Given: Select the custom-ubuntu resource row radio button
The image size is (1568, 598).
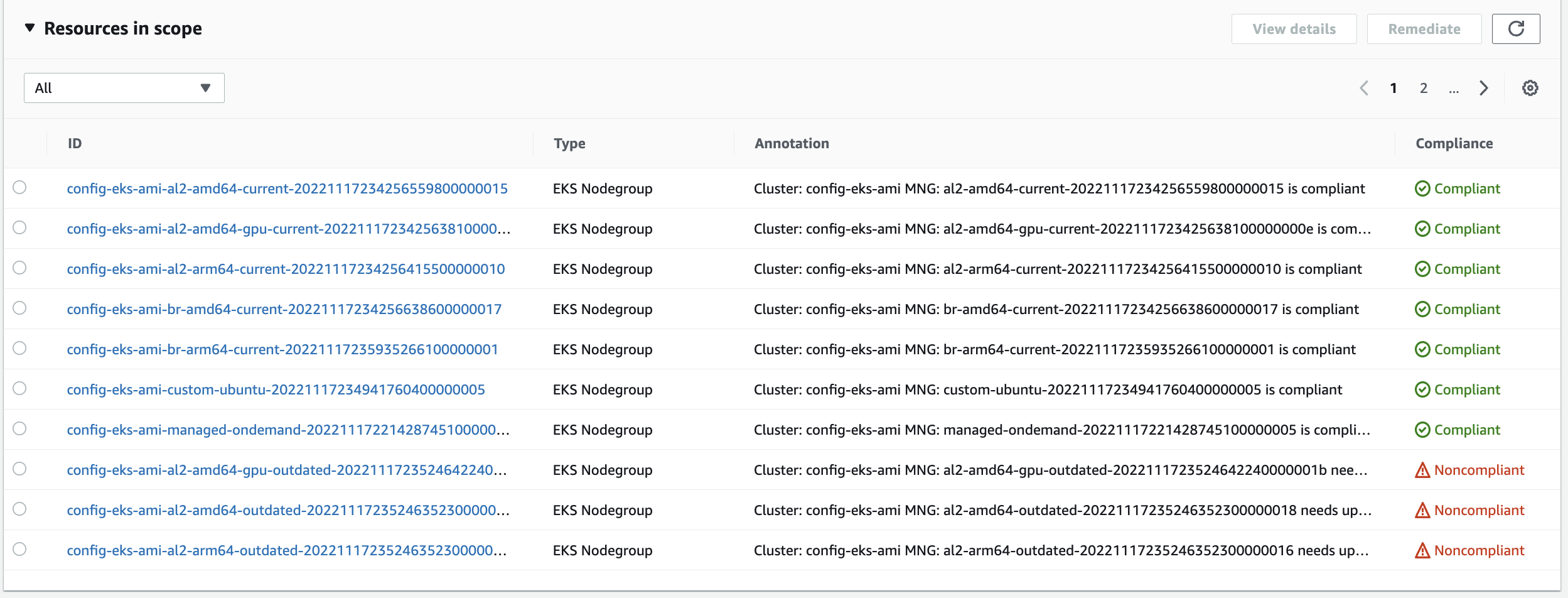Looking at the screenshot, I should point(21,389).
